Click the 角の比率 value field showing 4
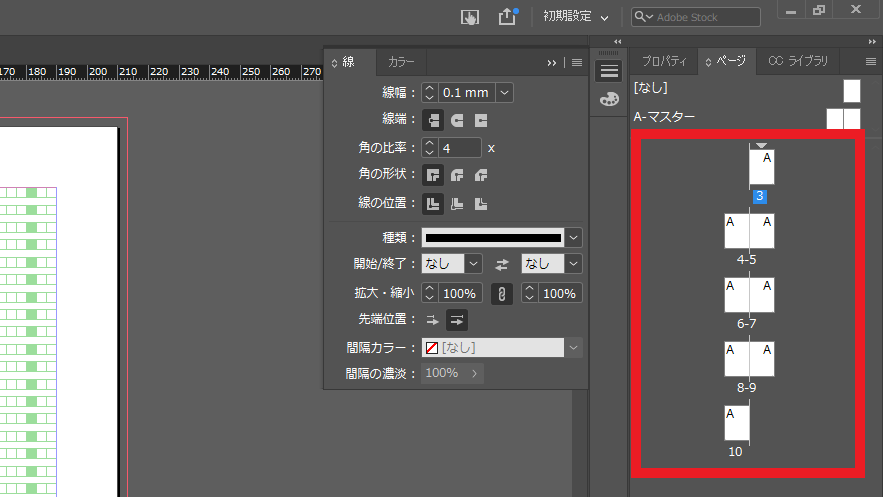 tap(460, 148)
